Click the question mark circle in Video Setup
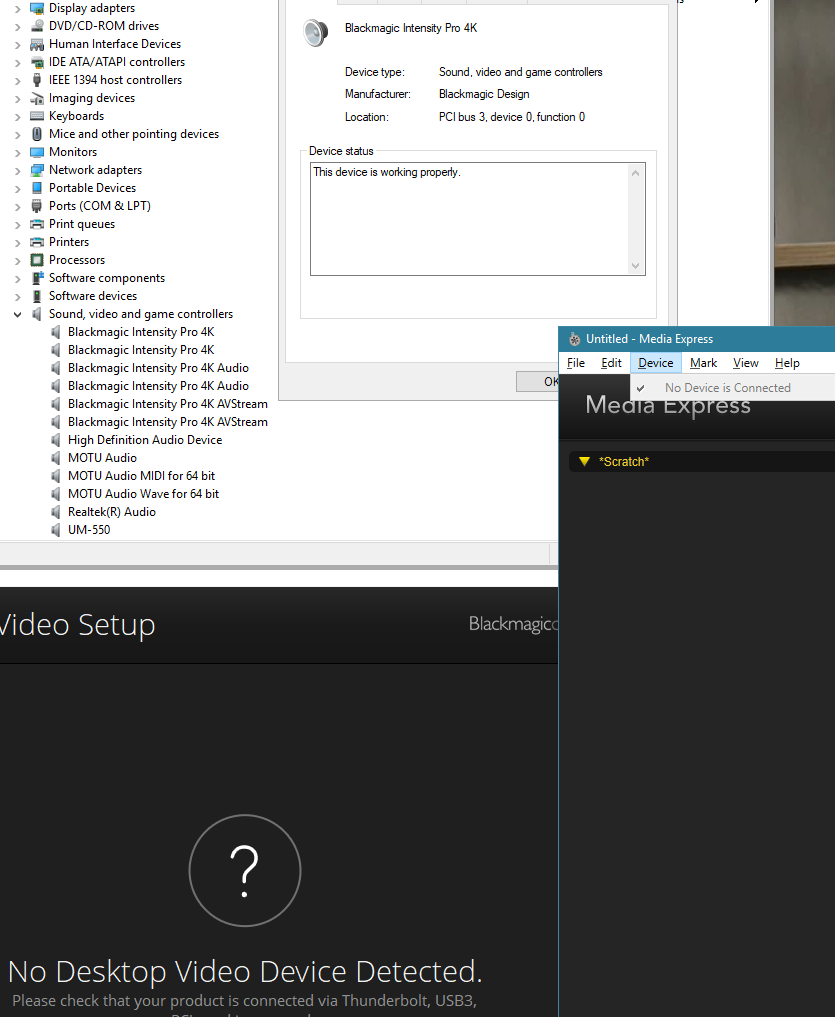 [x=245, y=870]
